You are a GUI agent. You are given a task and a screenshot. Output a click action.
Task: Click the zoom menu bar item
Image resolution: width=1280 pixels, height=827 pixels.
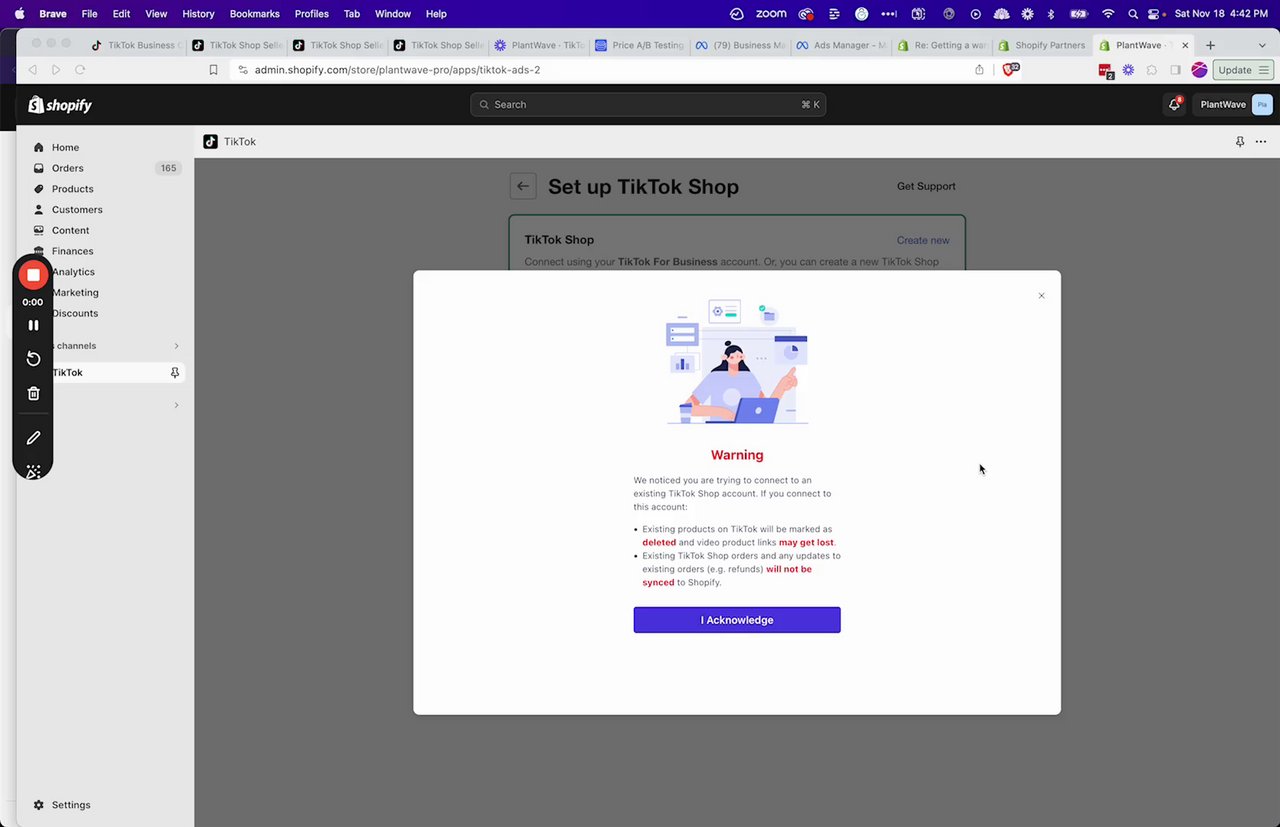tap(770, 14)
